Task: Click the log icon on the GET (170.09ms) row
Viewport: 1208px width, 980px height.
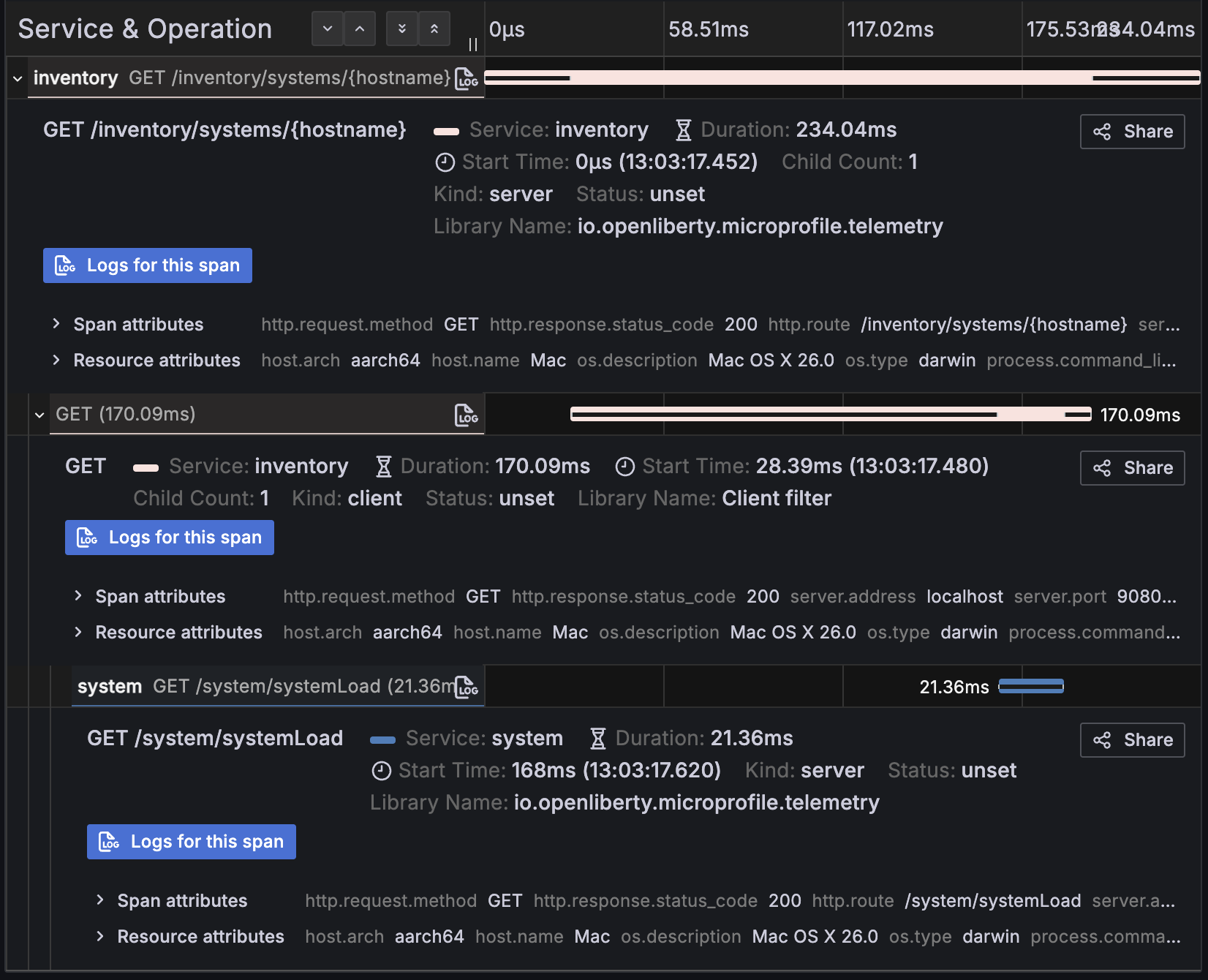Action: pos(466,415)
